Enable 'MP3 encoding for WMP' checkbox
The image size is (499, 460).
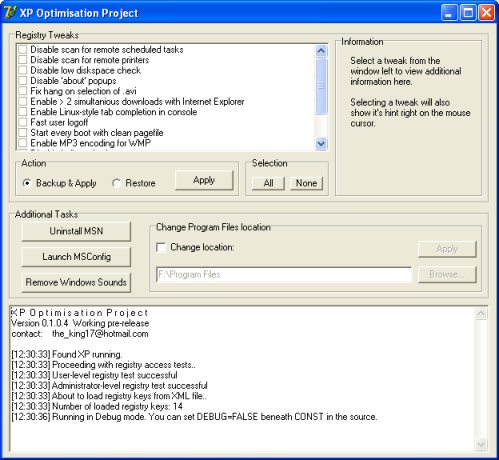tap(23, 143)
